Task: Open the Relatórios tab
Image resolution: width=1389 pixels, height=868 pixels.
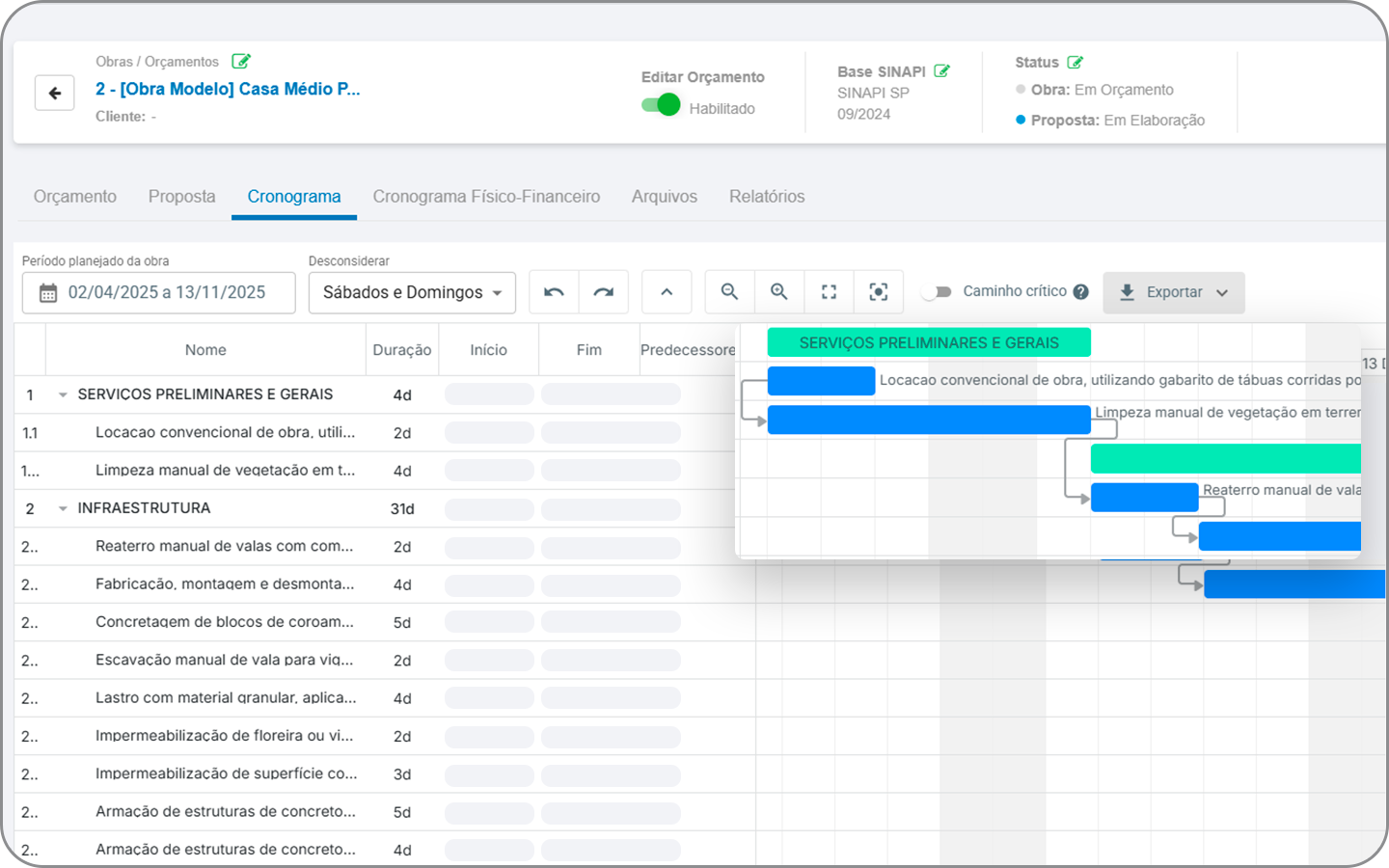Action: [x=767, y=197]
